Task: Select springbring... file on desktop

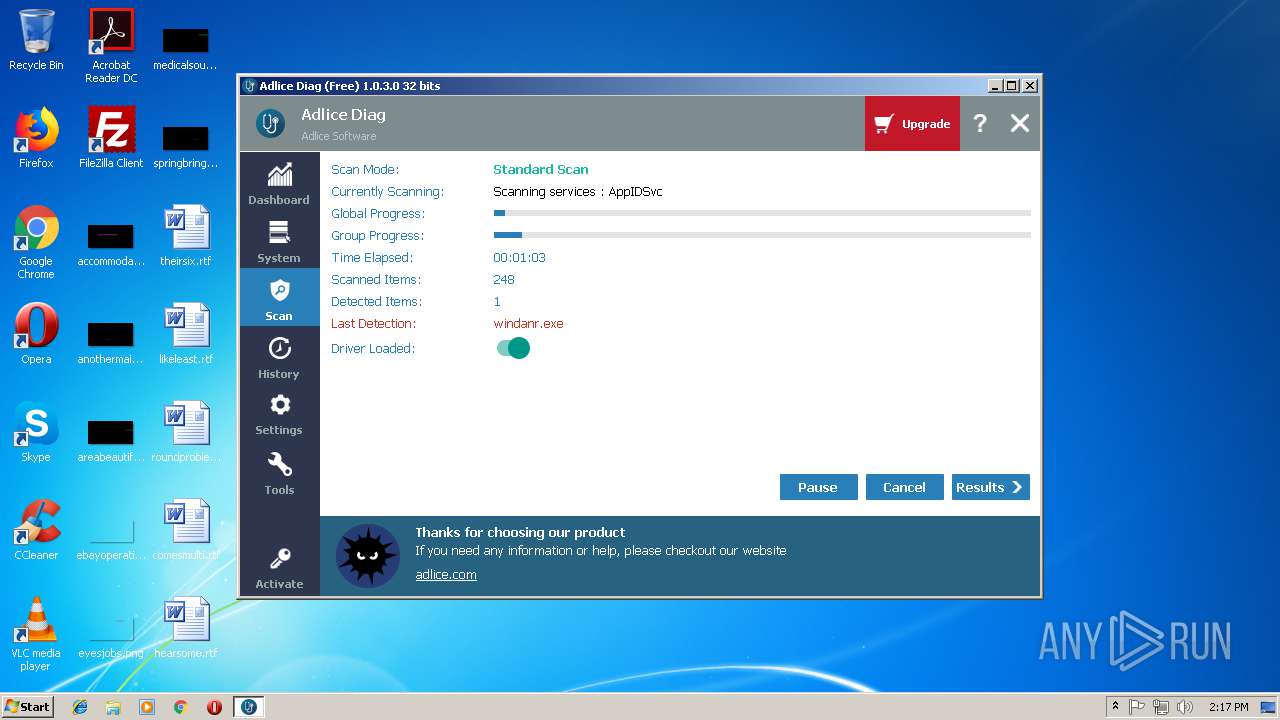Action: coord(185,144)
